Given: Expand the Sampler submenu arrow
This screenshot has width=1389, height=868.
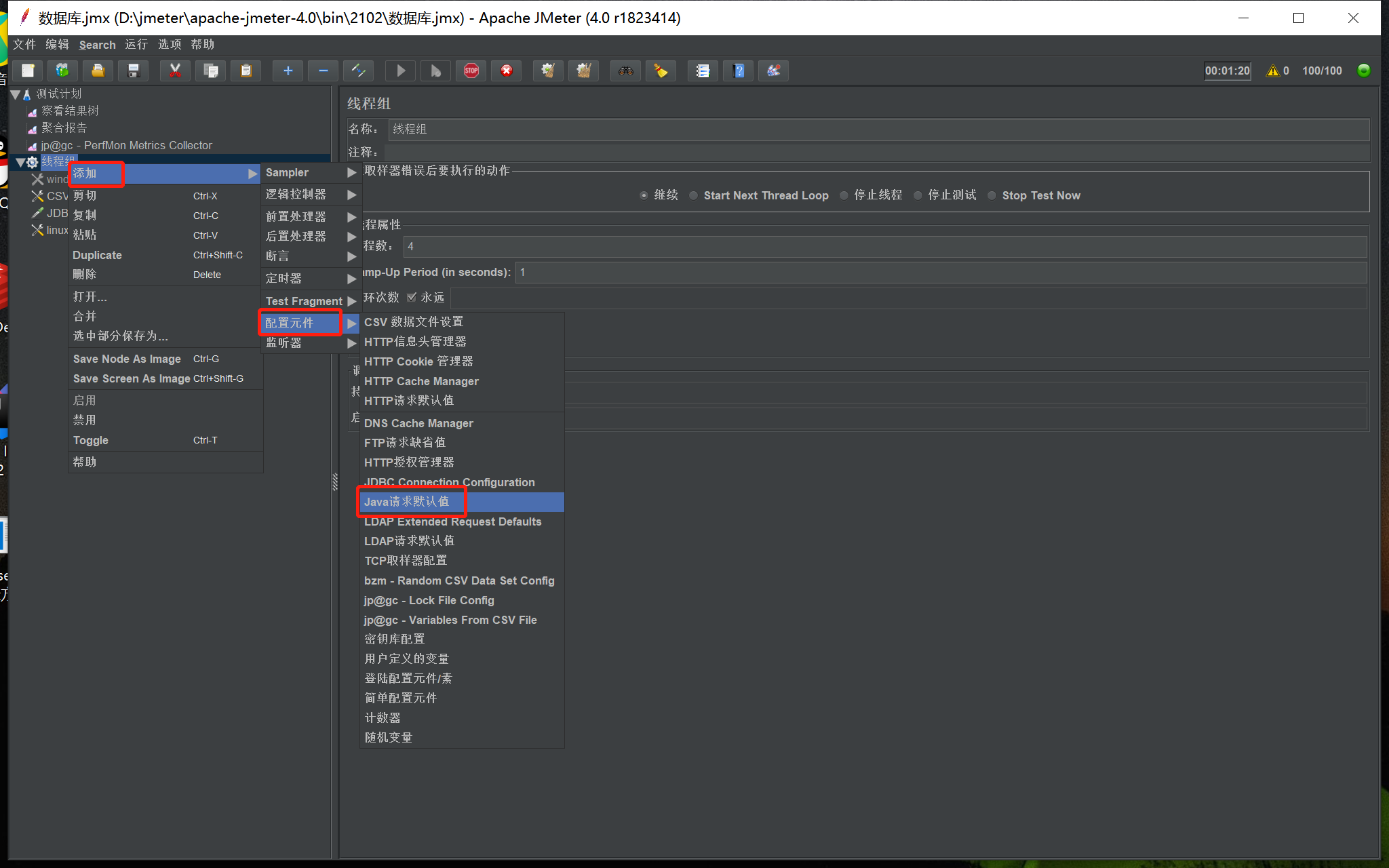Looking at the screenshot, I should (351, 173).
